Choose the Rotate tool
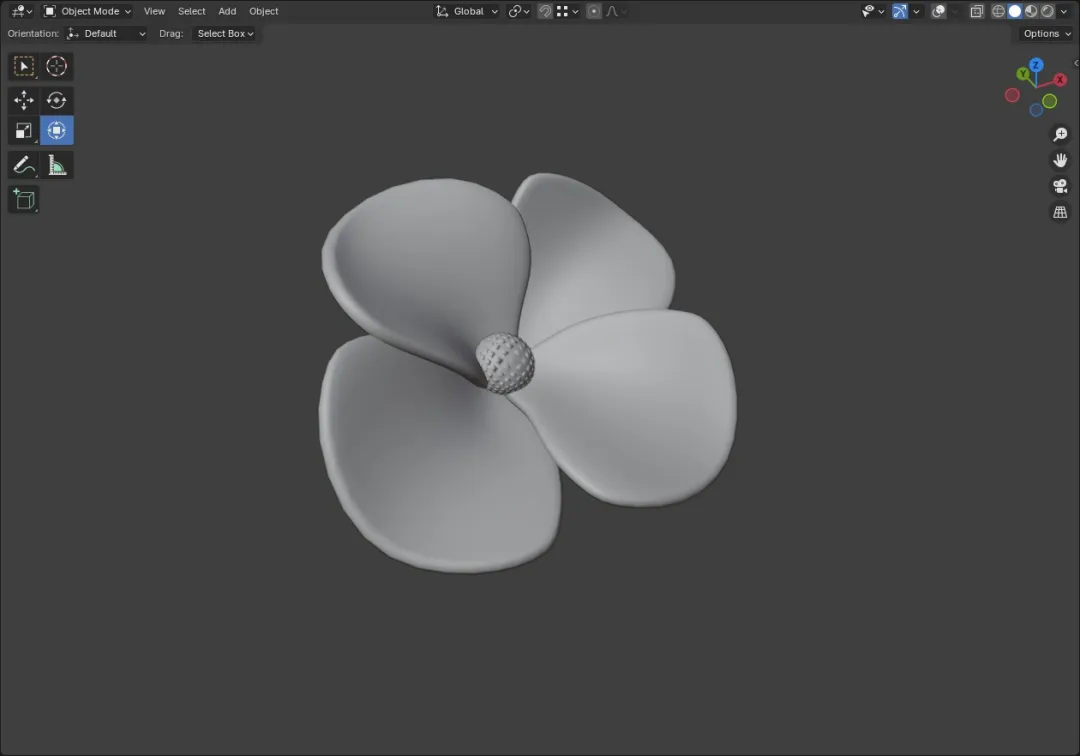This screenshot has width=1080, height=756. tap(56, 100)
